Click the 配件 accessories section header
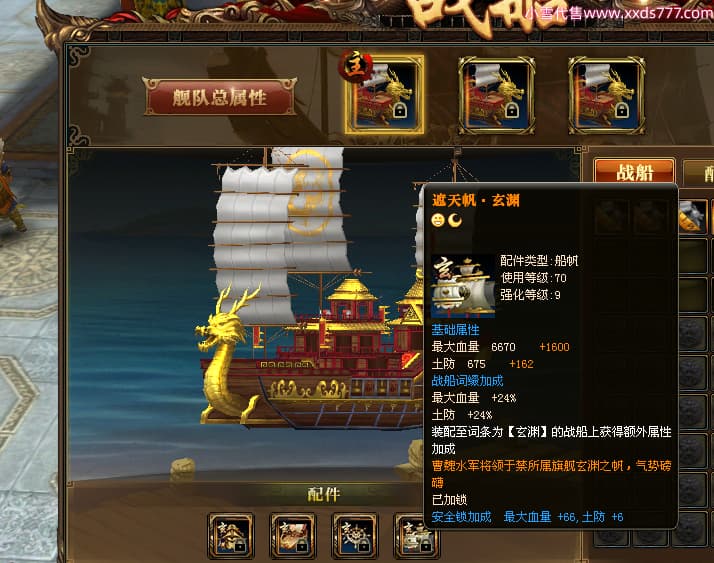714x563 pixels. tap(323, 494)
